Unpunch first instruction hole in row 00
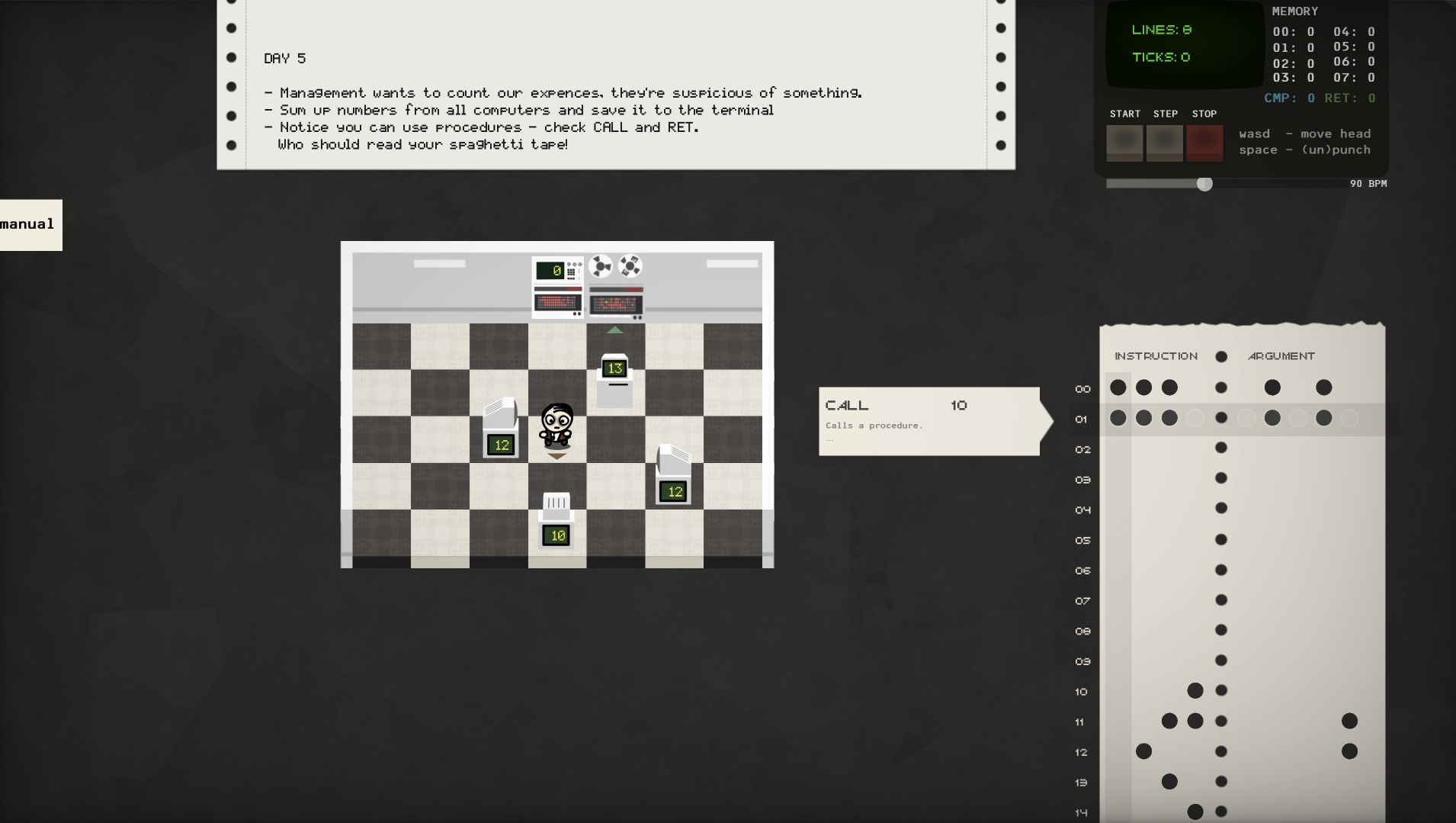The image size is (1456, 823). coord(1118,387)
